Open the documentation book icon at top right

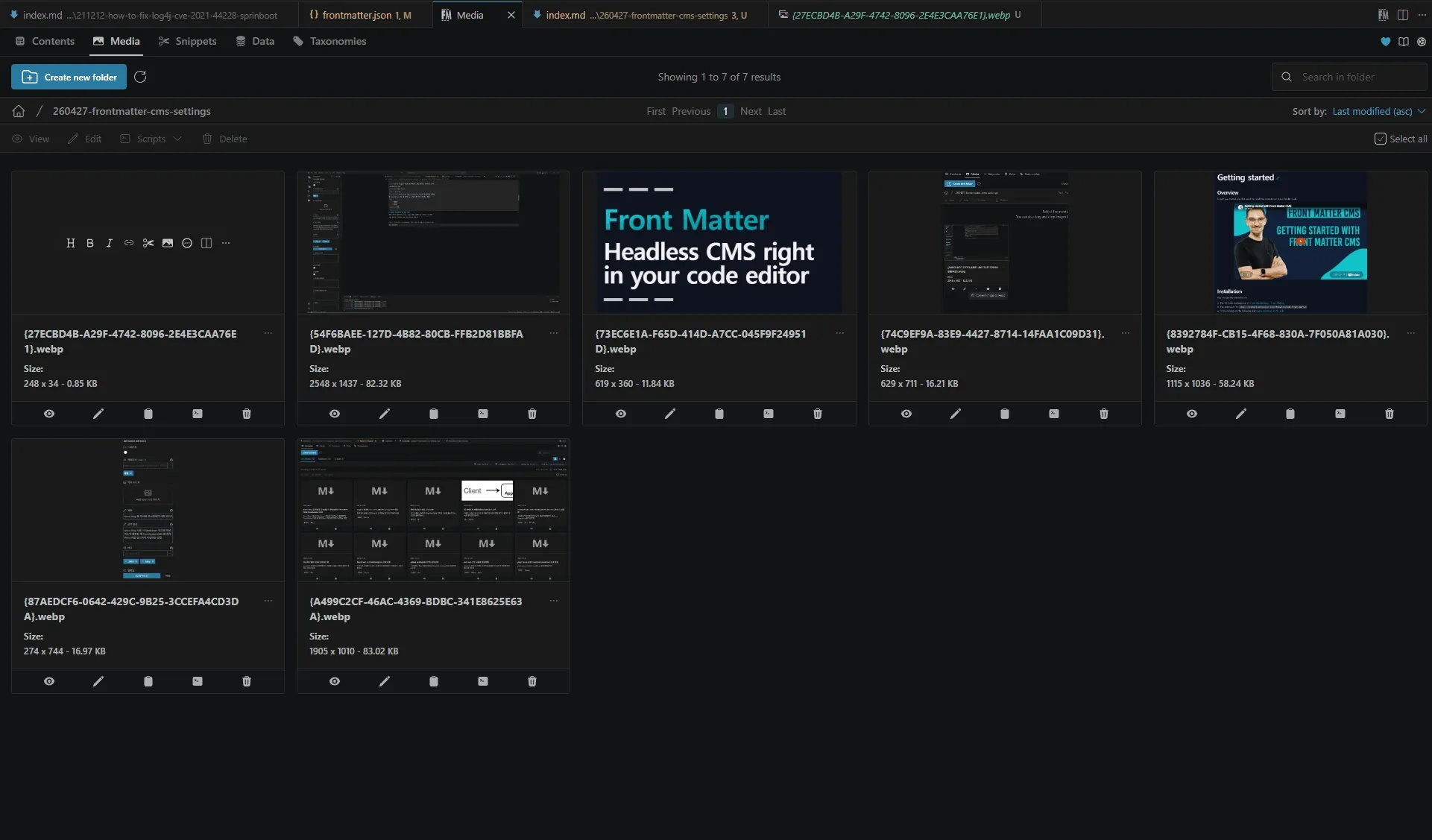click(x=1403, y=42)
